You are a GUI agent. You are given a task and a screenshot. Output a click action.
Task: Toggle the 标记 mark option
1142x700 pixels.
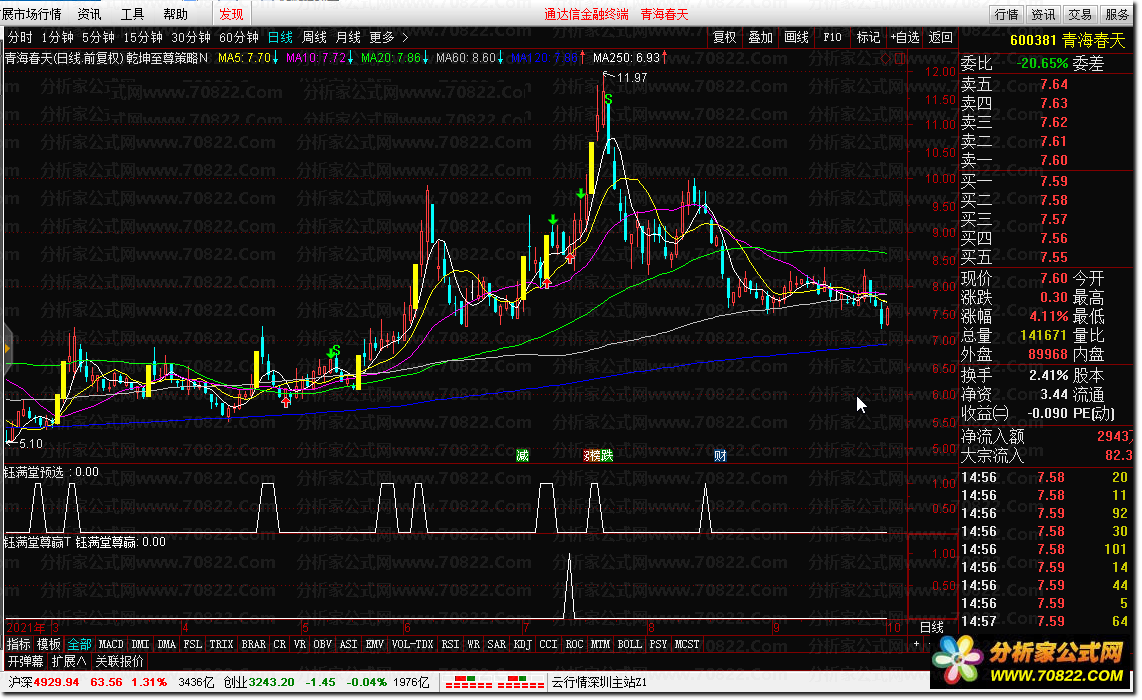[x=868, y=37]
